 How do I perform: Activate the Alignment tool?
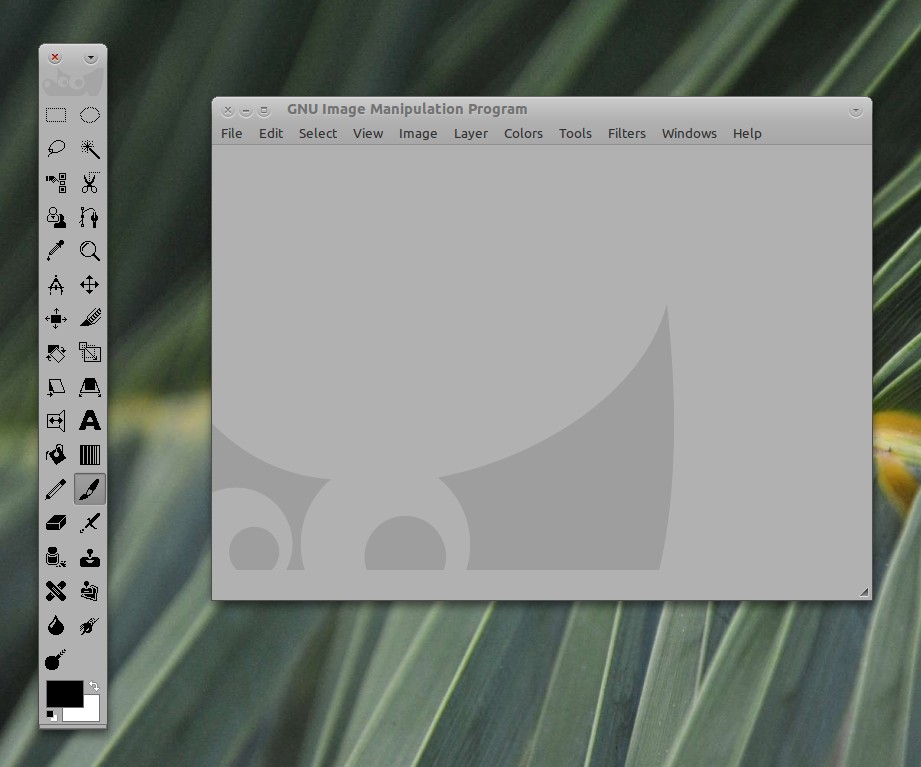coord(56,319)
